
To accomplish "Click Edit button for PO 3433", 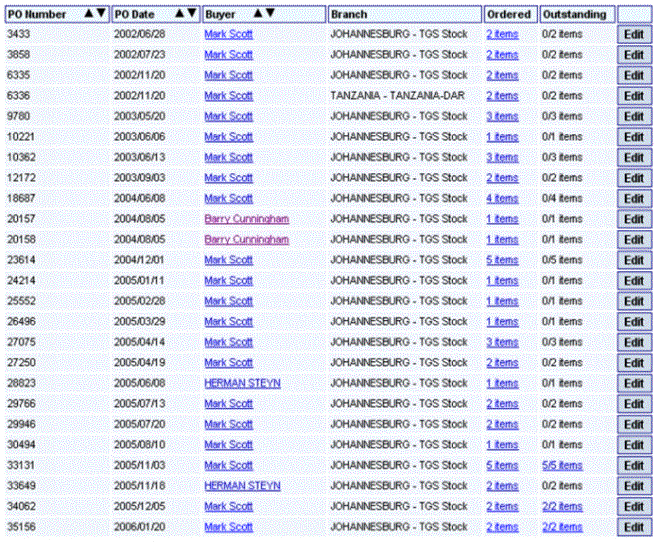I will tap(634, 35).
